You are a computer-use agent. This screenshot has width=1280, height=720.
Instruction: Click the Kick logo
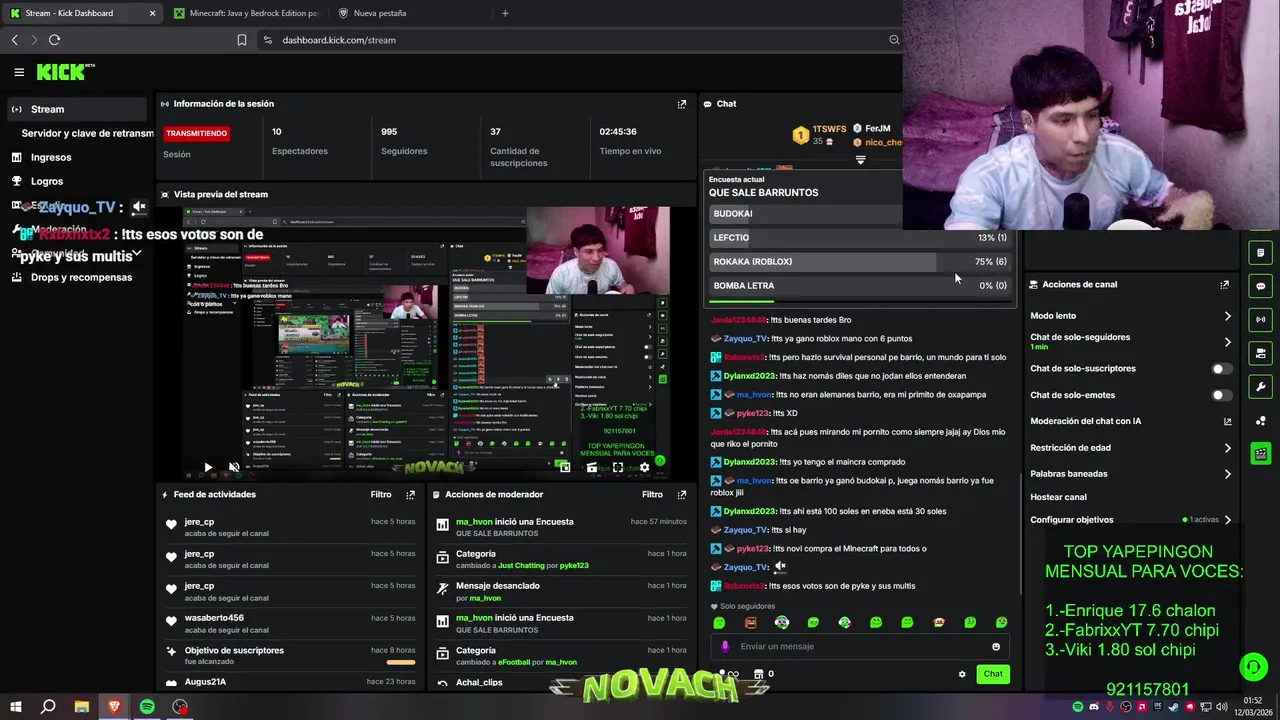66,72
